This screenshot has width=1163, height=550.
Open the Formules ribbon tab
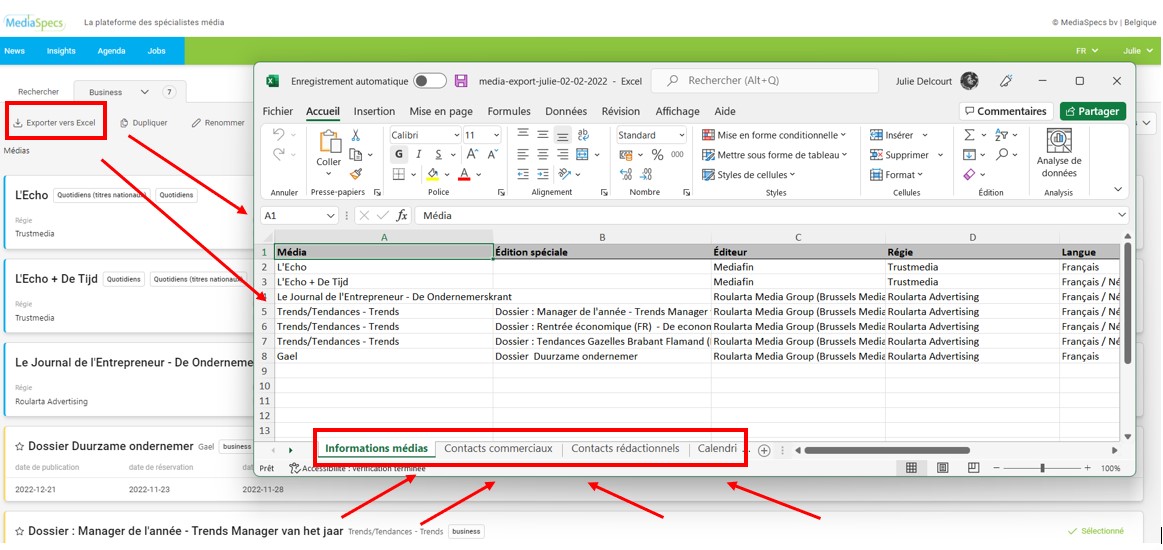point(509,111)
